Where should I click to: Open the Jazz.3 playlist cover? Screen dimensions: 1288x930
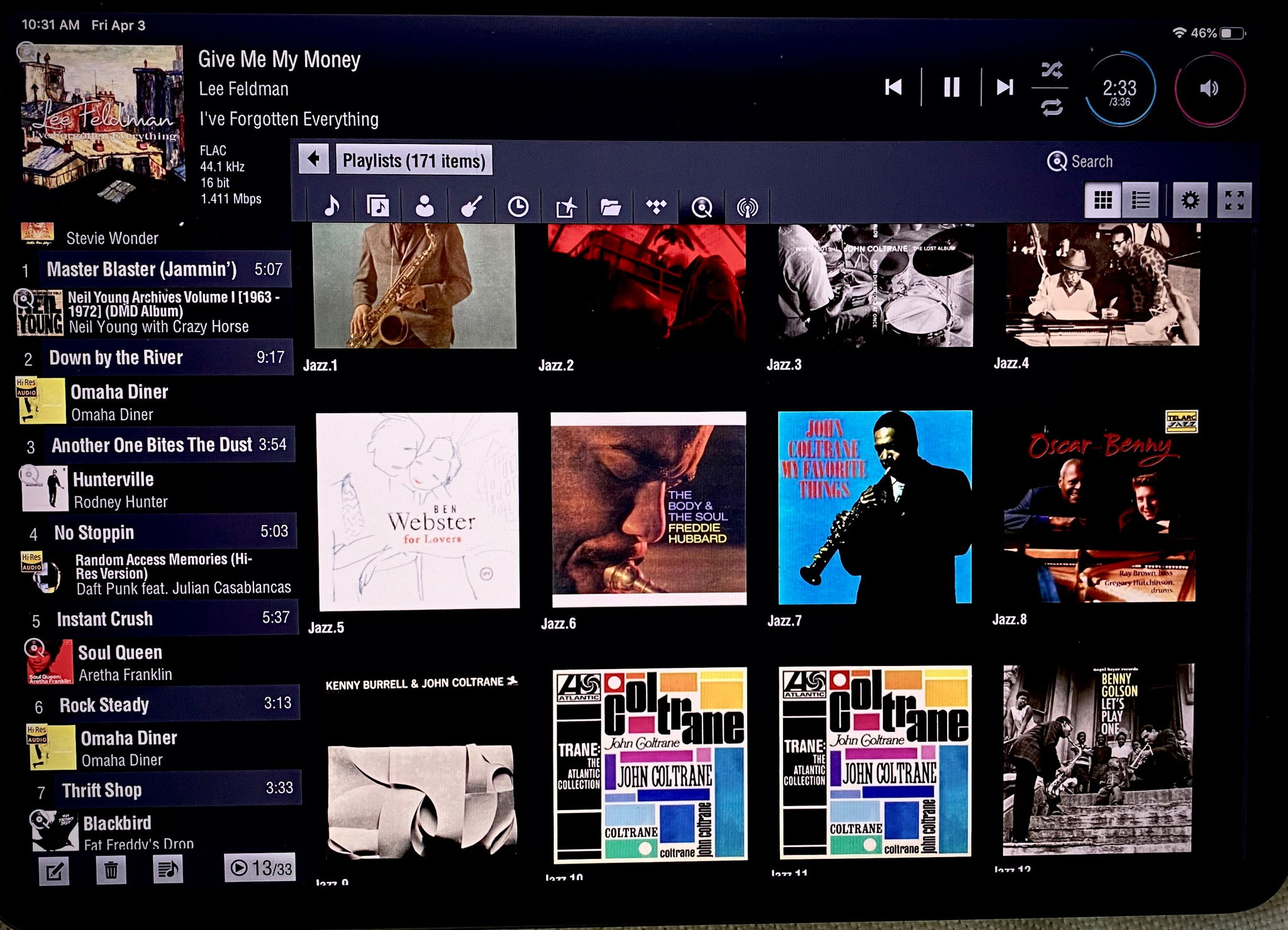pyautogui.click(x=875, y=284)
